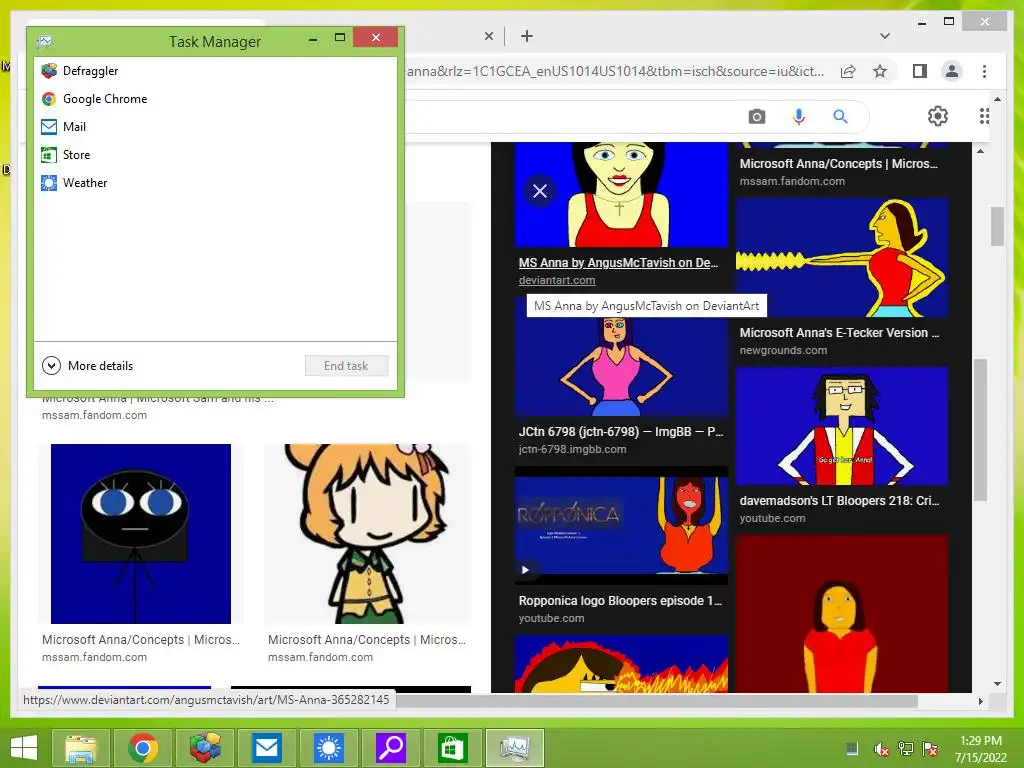Click network tray icon
The width and height of the screenshot is (1024, 768).
pos(906,749)
